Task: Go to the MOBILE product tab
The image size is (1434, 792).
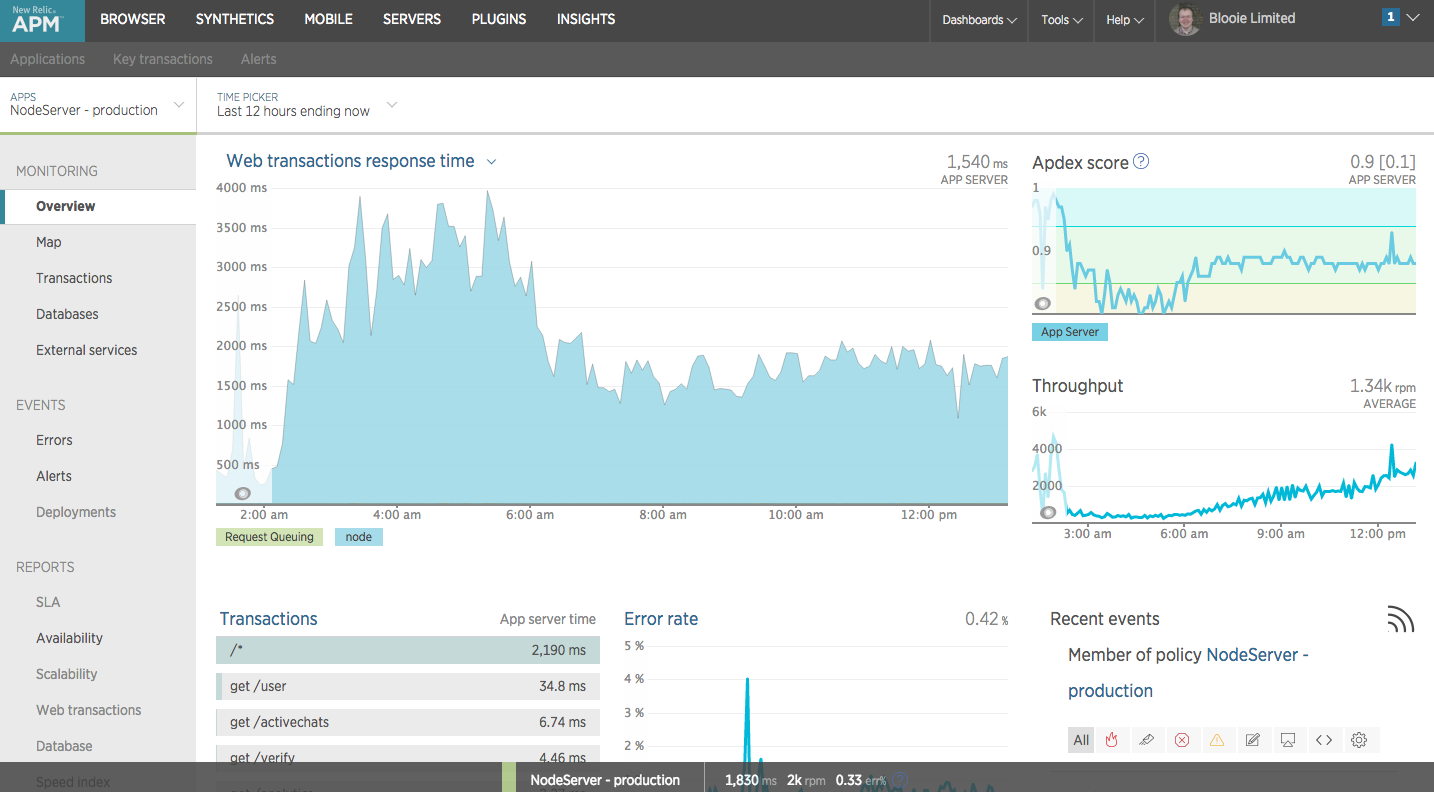Action: click(328, 19)
